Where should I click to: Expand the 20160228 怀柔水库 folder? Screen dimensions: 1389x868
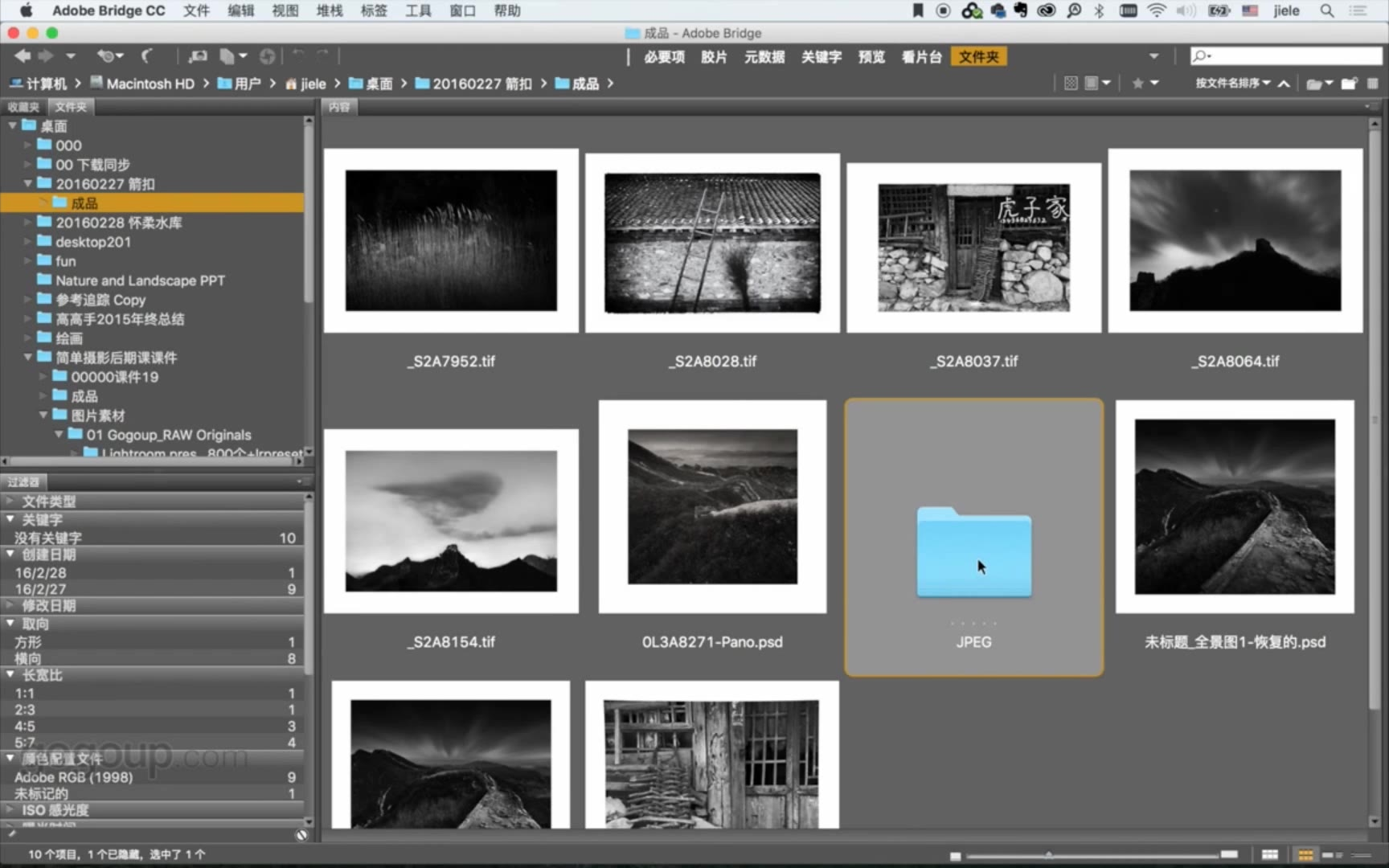28,223
